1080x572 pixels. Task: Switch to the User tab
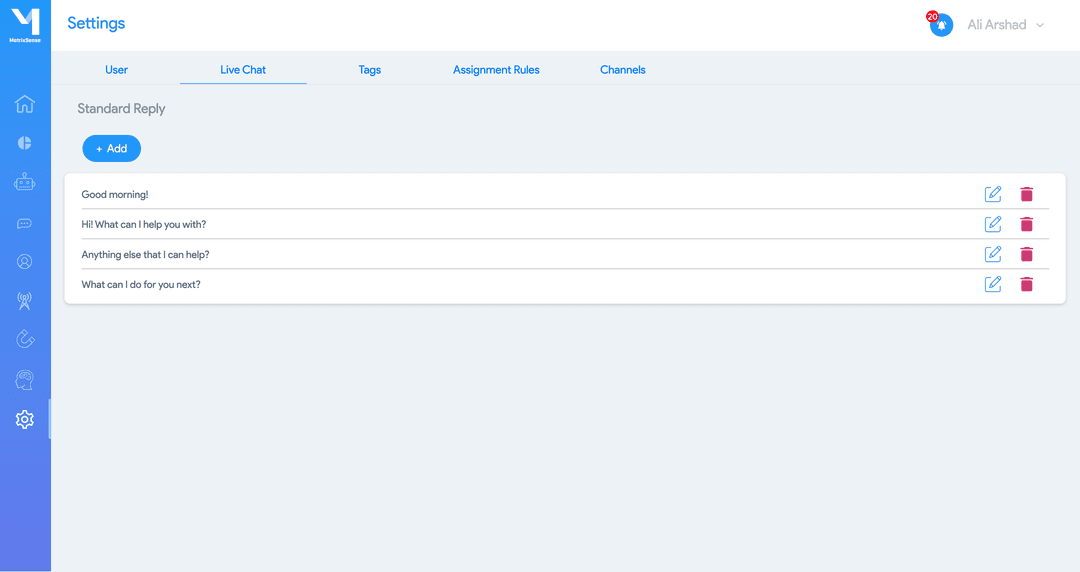click(x=116, y=70)
